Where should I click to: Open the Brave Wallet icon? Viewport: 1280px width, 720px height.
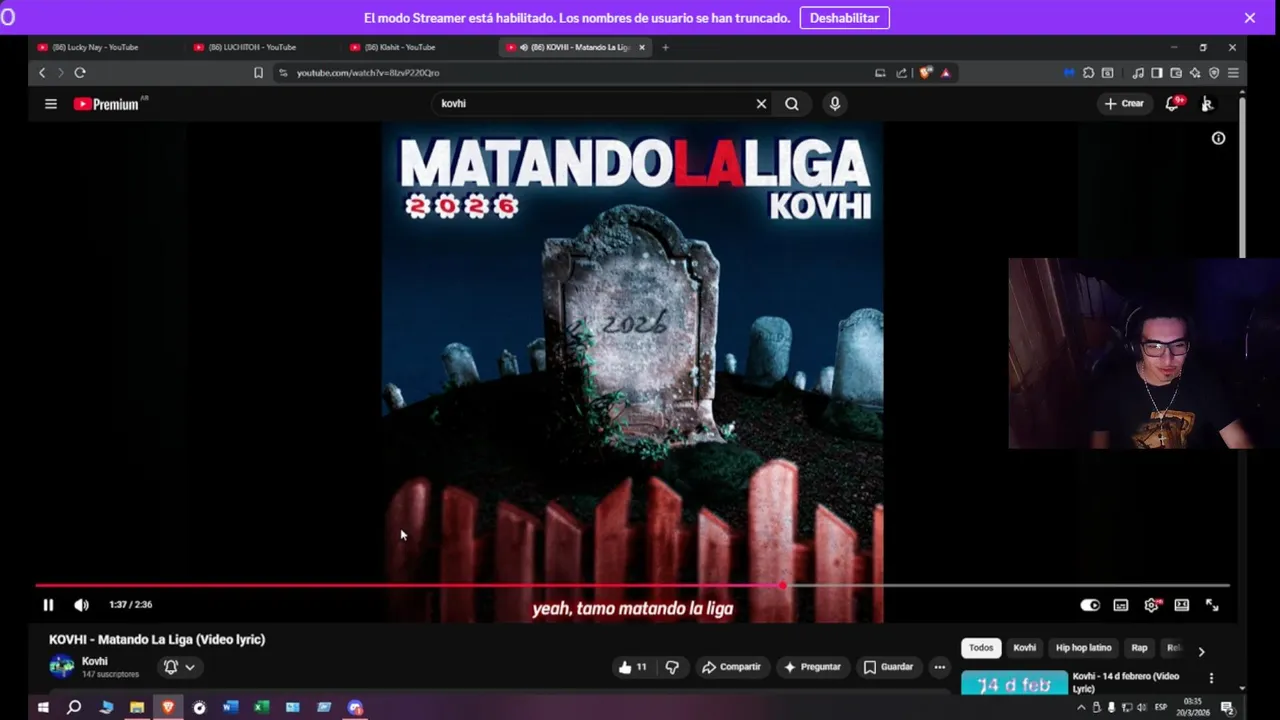click(1176, 73)
